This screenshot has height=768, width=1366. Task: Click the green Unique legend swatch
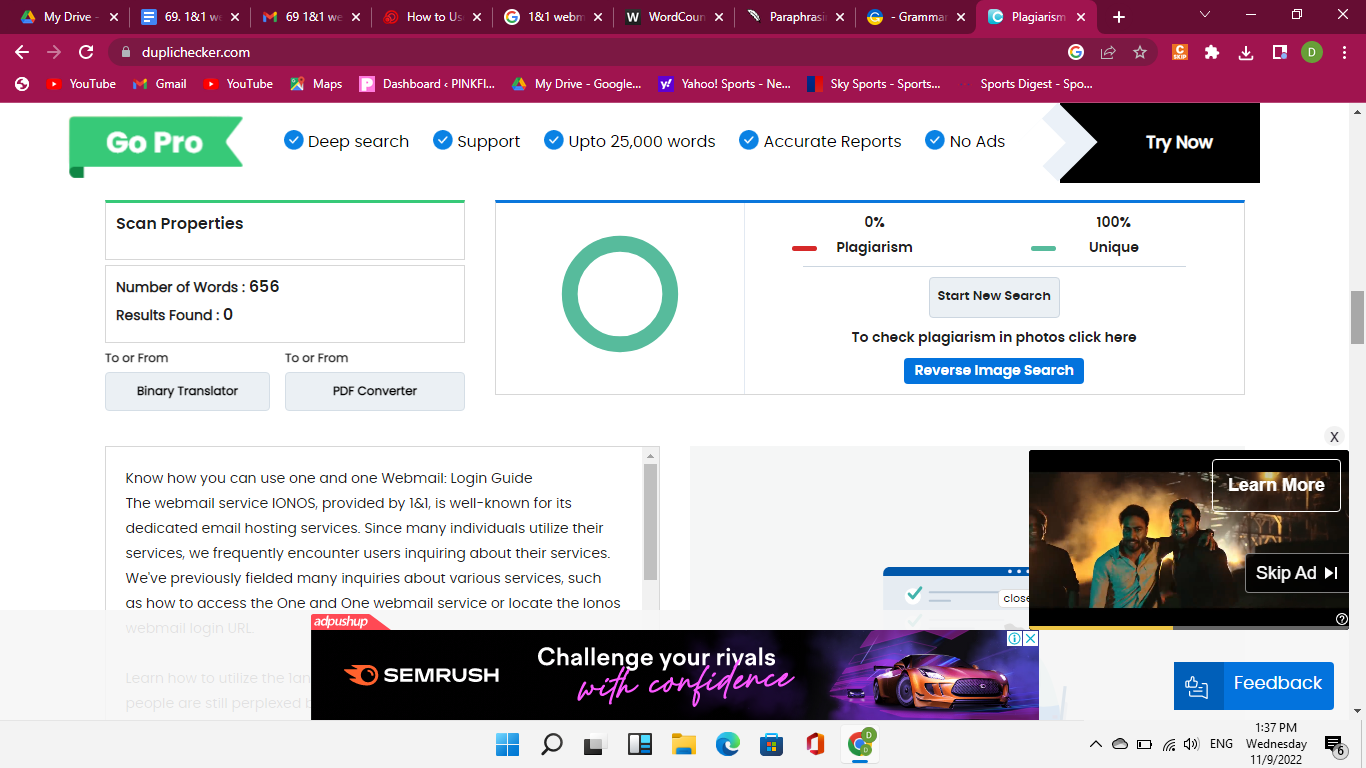click(x=1043, y=248)
